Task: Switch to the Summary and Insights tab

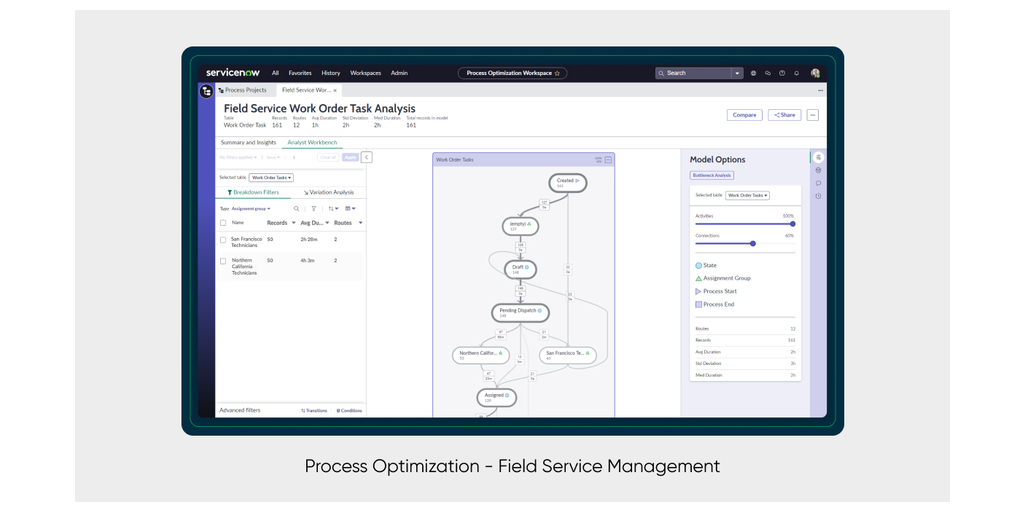Action: [x=248, y=143]
